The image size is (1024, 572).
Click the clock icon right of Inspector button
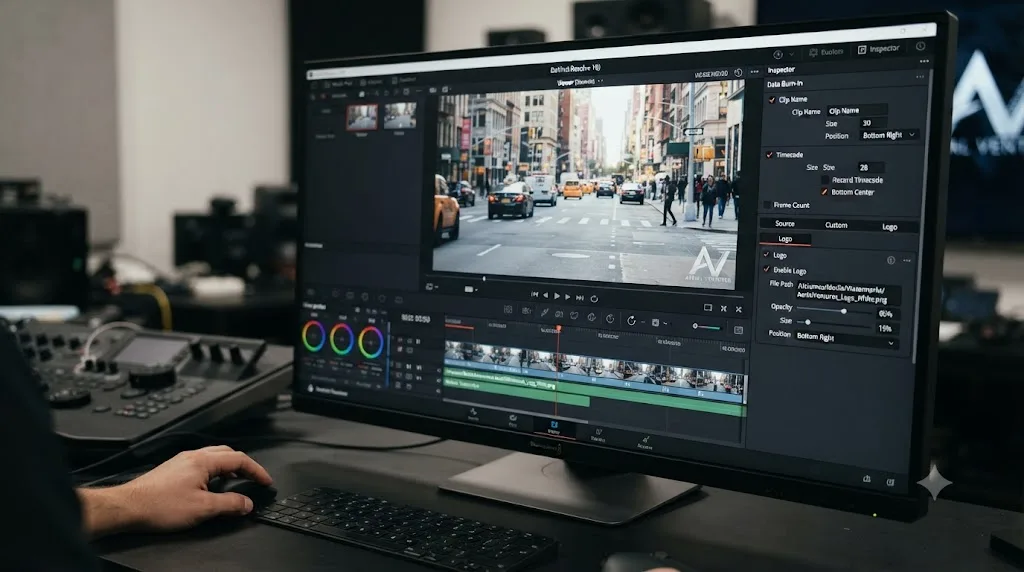pyautogui.click(x=920, y=46)
